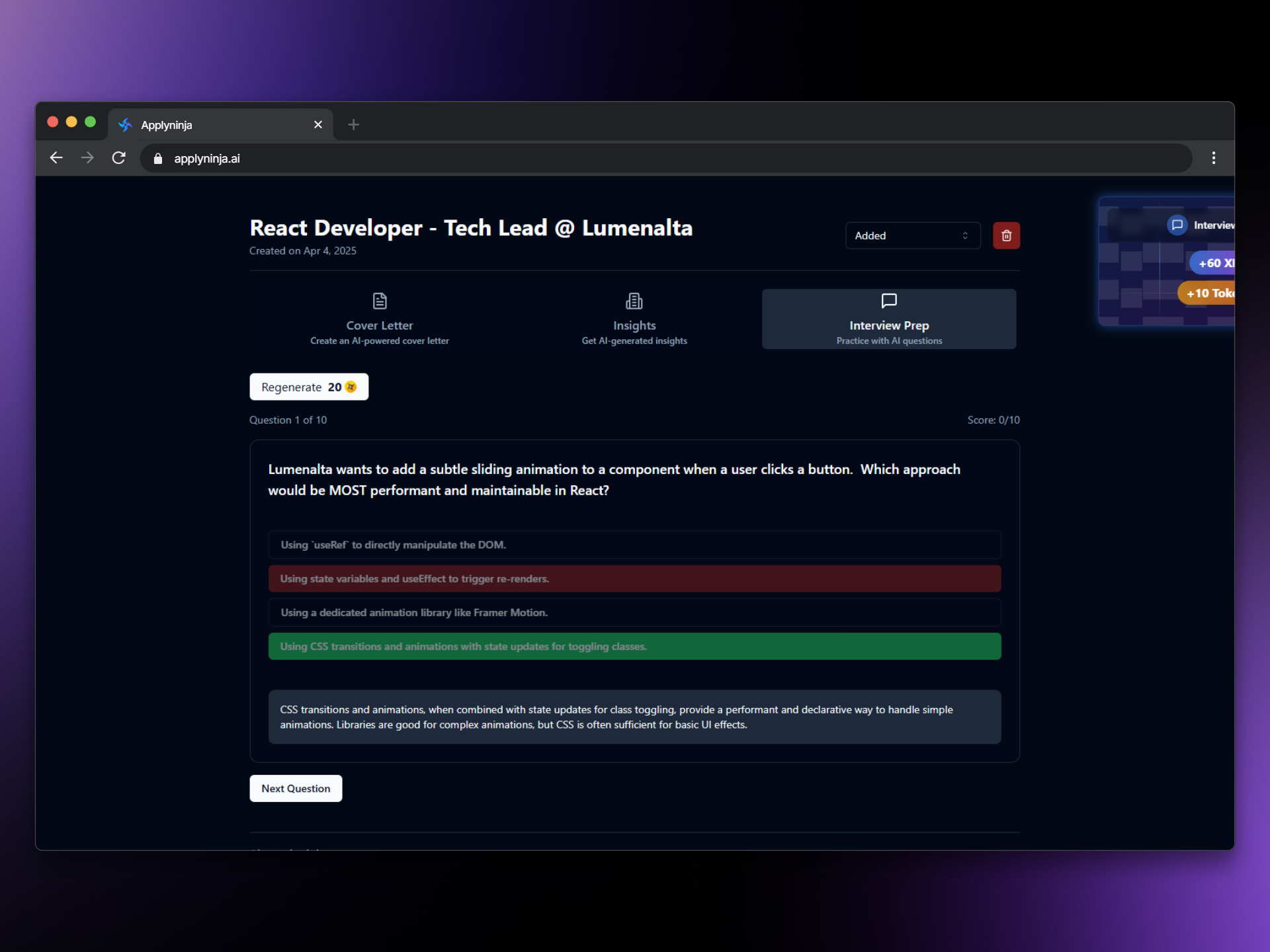Select the state variables and useEffect answer
1270x952 pixels.
[634, 578]
